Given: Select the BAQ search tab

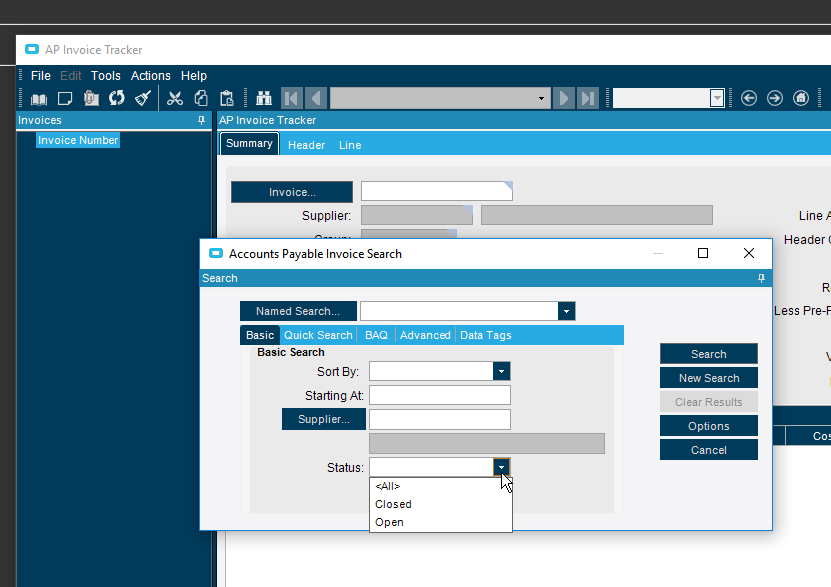Looking at the screenshot, I should pyautogui.click(x=376, y=335).
